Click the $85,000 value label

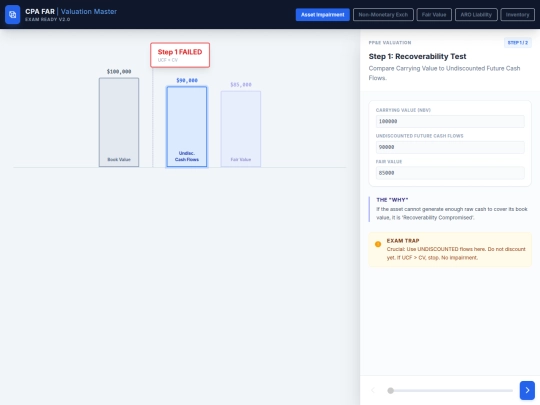coord(241,85)
